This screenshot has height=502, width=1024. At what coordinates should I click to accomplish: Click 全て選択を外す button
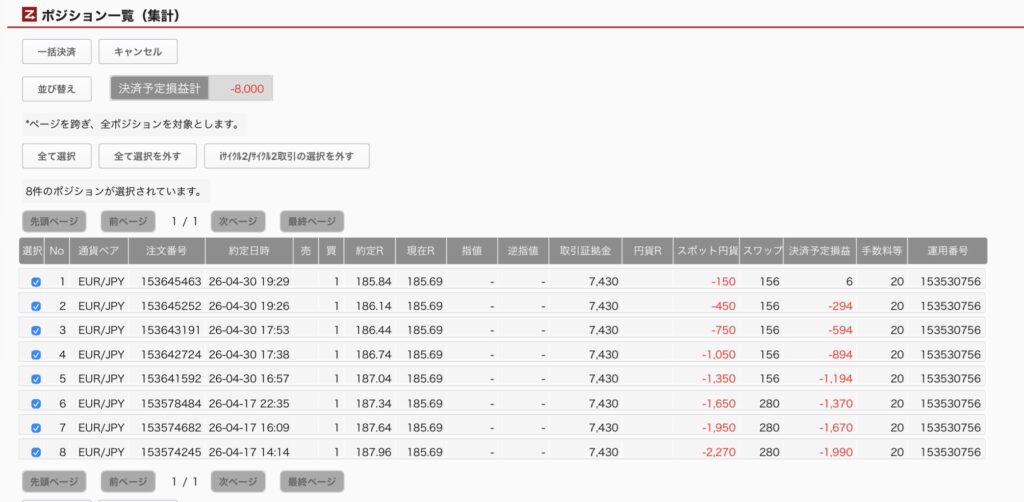pos(147,156)
